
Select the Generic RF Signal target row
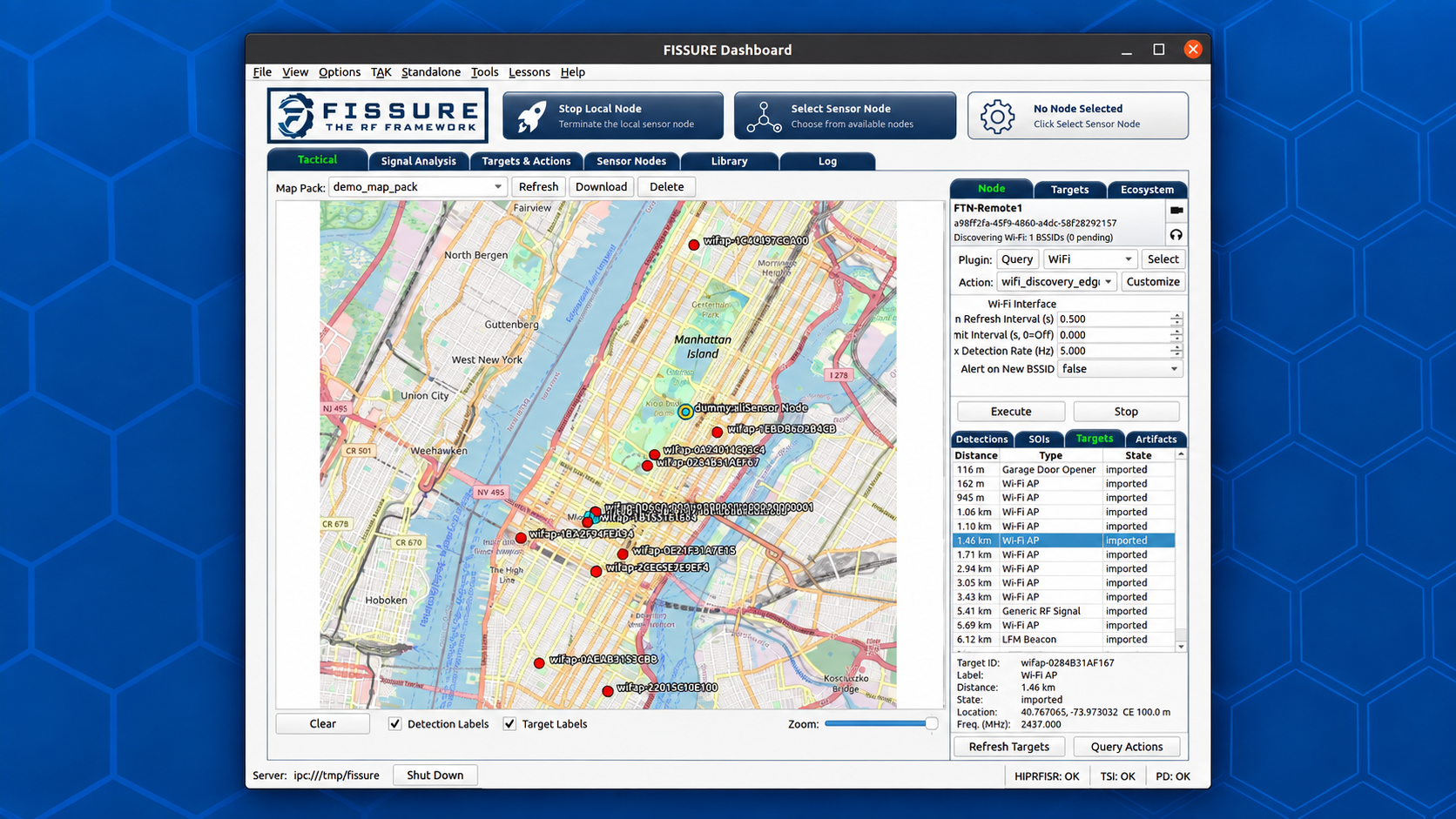[1064, 612]
